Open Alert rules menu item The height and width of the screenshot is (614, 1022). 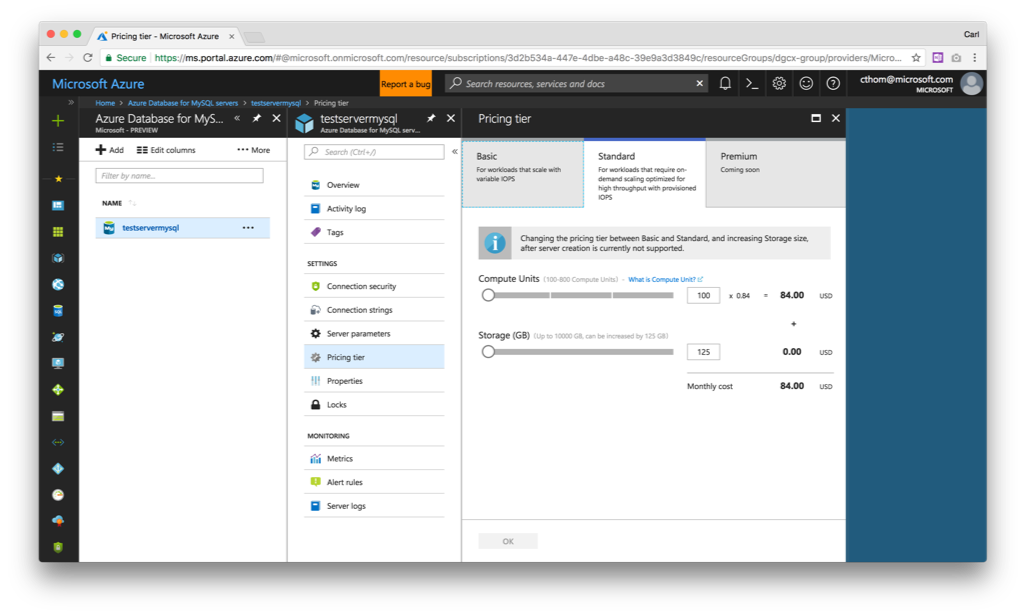[374, 482]
